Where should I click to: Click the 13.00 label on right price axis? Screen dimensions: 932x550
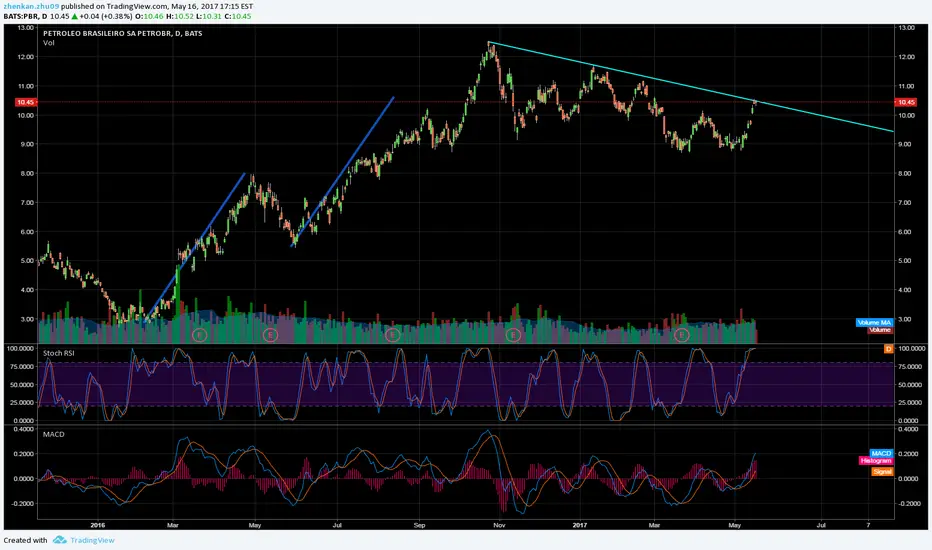906,28
